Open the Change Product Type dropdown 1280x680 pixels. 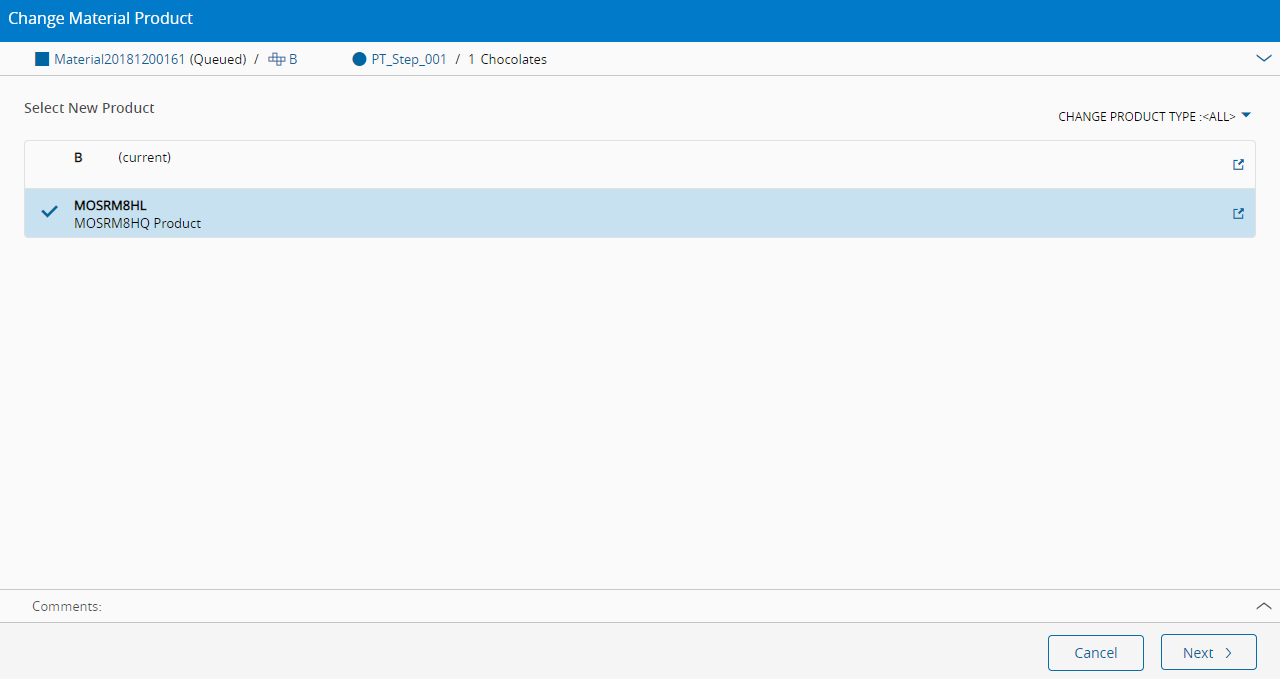[x=1154, y=116]
